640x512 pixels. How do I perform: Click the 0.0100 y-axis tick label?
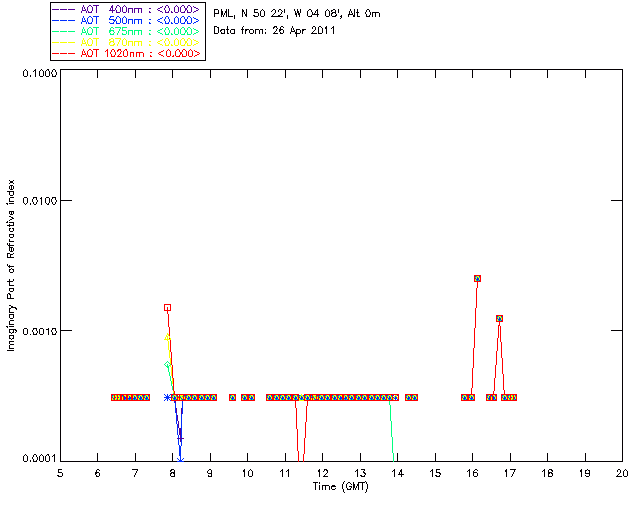[40, 200]
